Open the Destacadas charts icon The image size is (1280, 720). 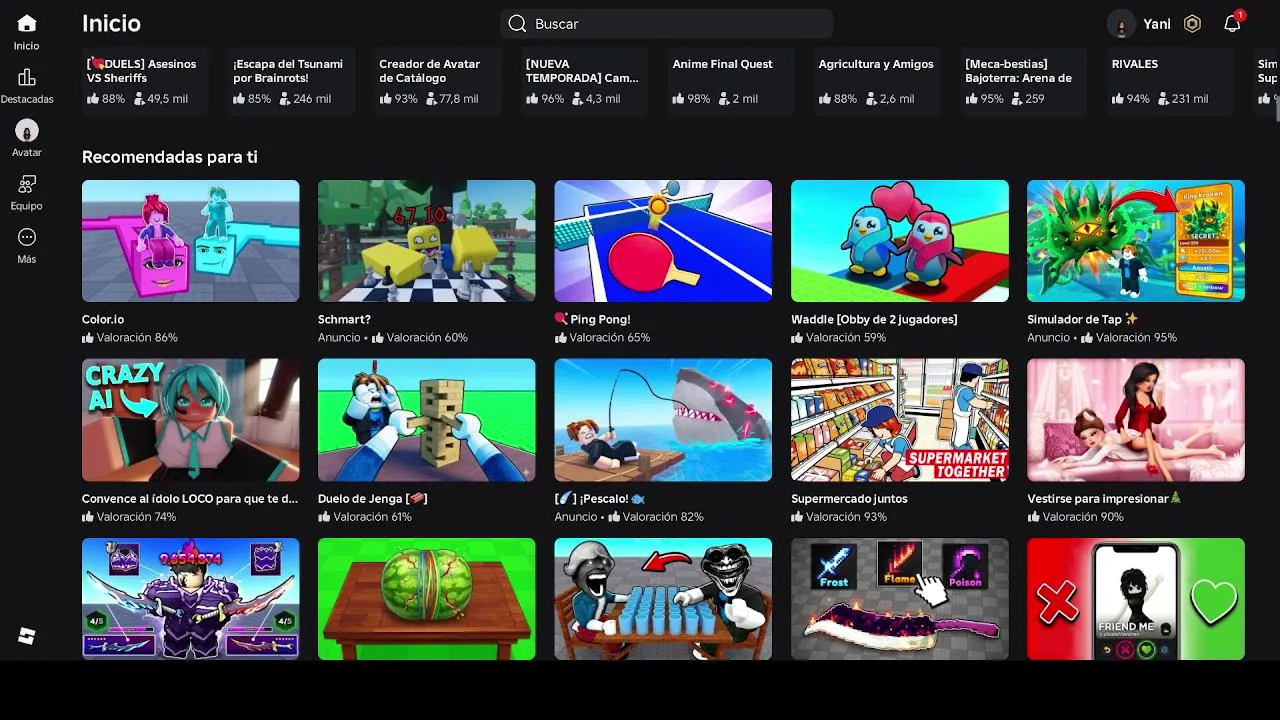(x=27, y=77)
